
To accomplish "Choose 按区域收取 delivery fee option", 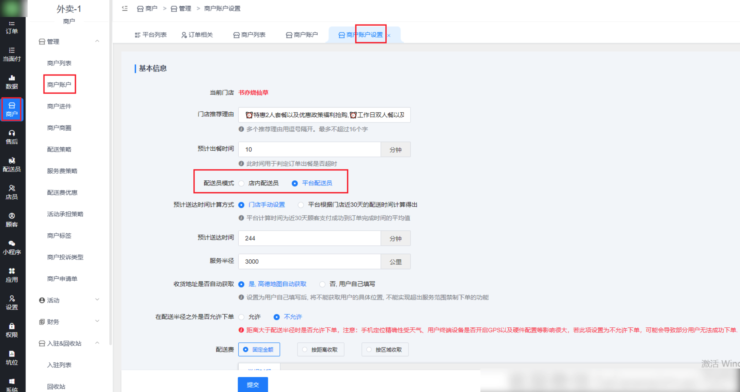I will coord(385,350).
